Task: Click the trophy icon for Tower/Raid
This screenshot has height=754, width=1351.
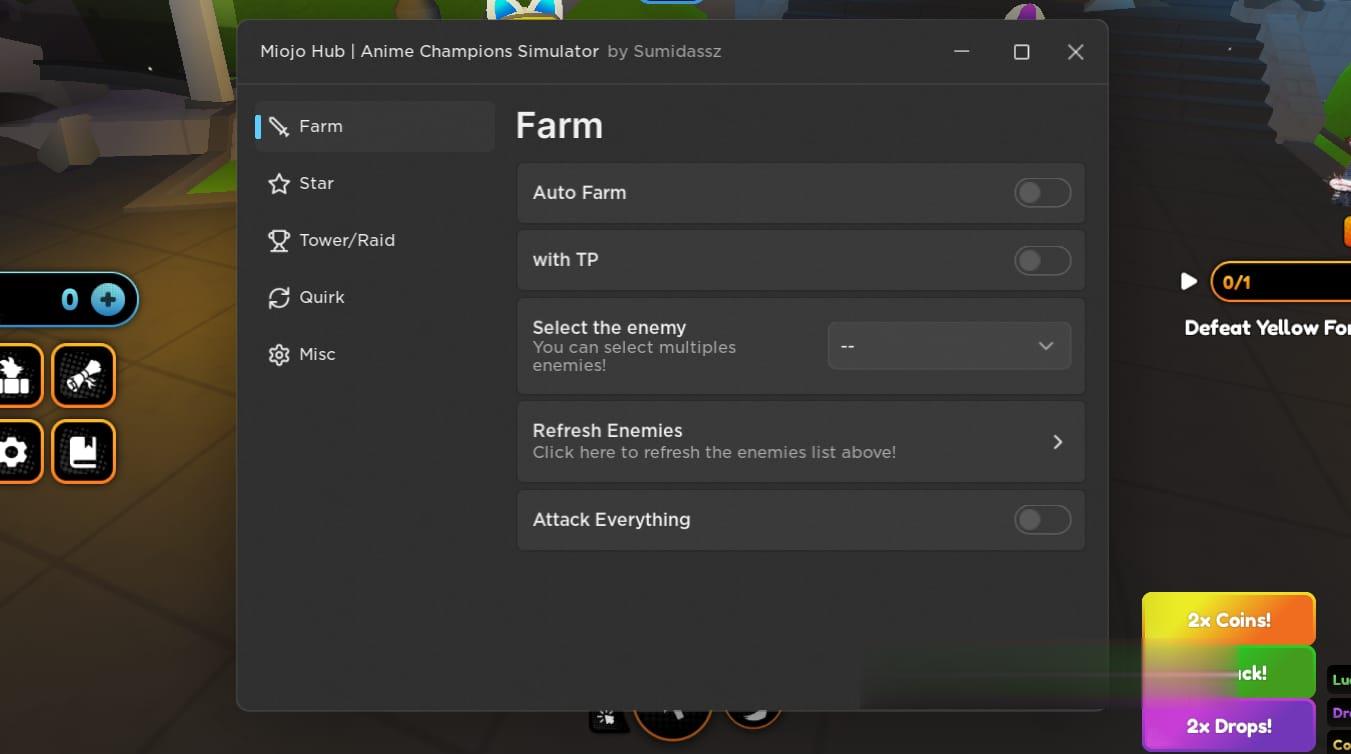Action: click(x=279, y=241)
